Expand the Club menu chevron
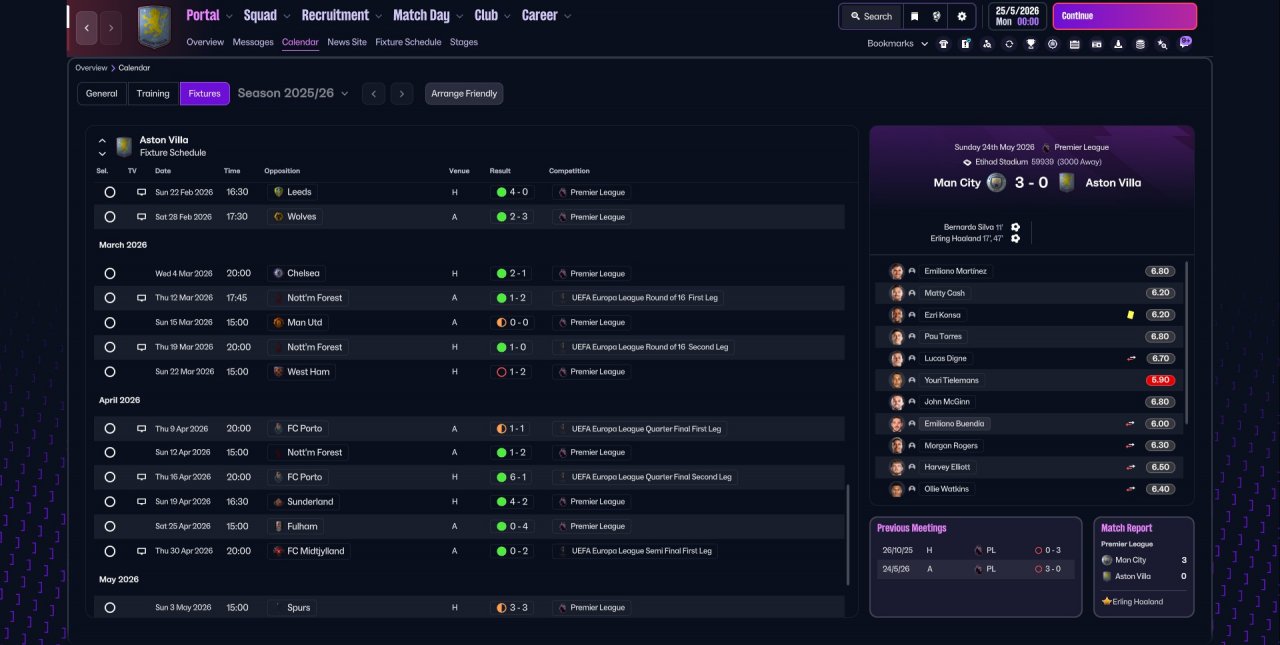Image resolution: width=1280 pixels, height=645 pixels. coord(507,16)
